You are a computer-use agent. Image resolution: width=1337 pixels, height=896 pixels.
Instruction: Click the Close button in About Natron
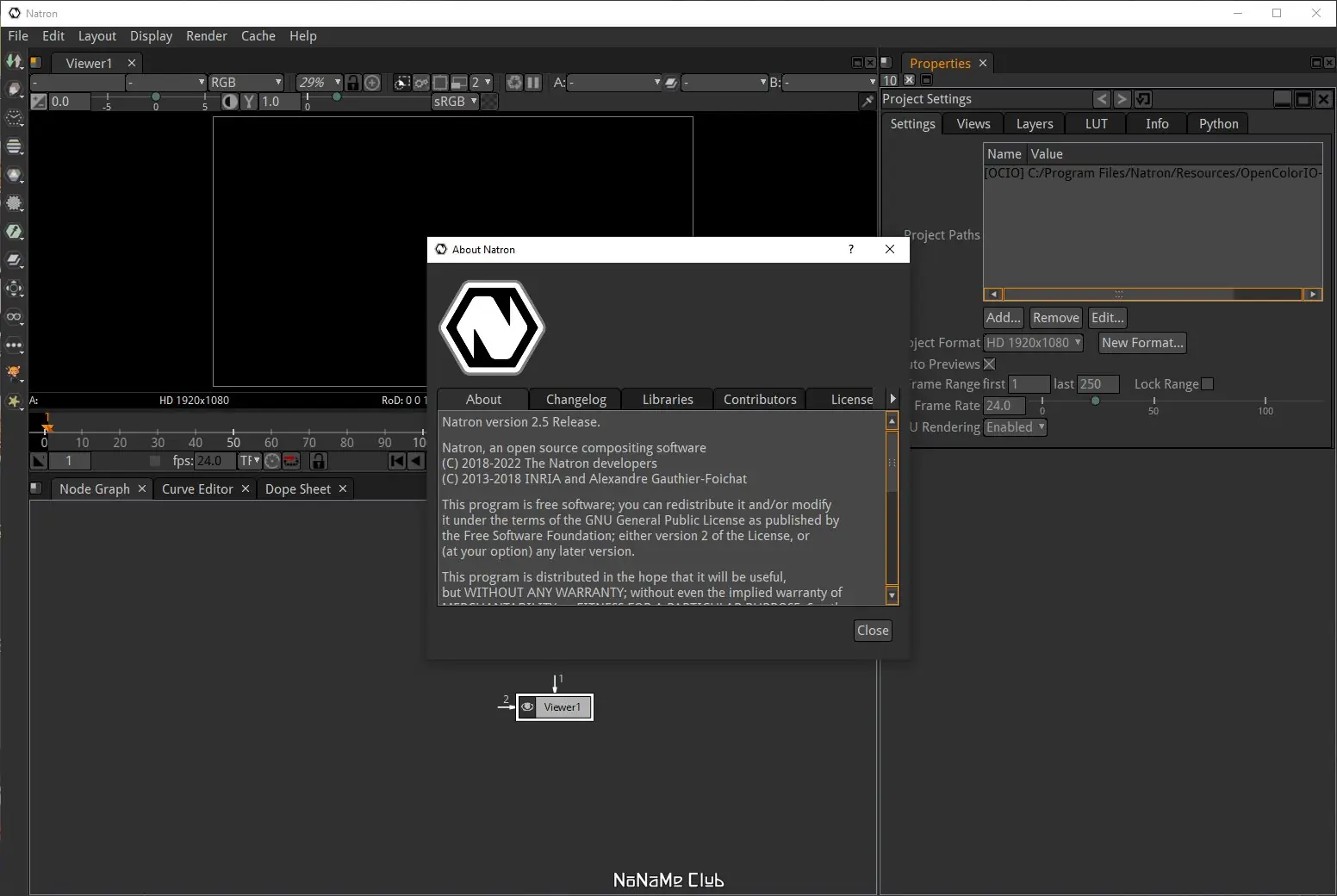coord(873,631)
